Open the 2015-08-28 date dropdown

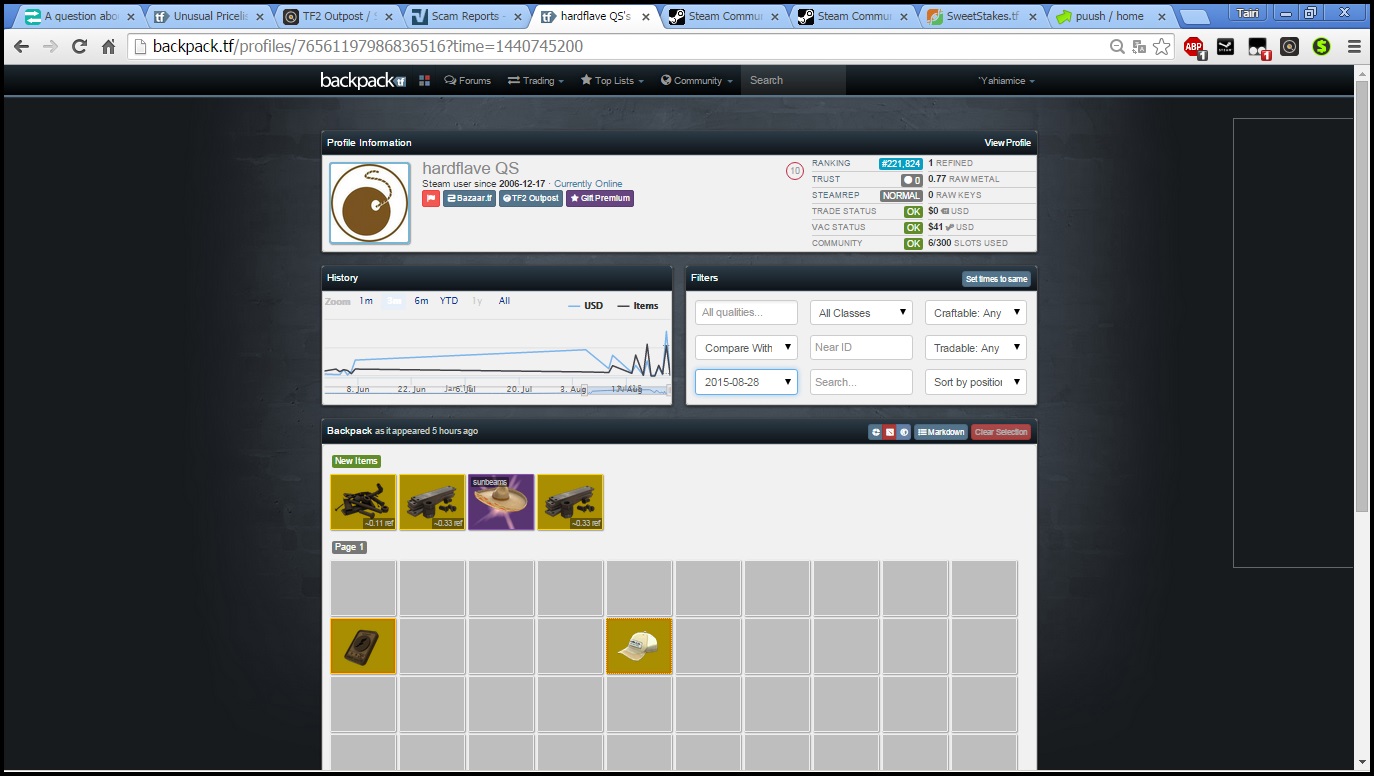pyautogui.click(x=746, y=382)
